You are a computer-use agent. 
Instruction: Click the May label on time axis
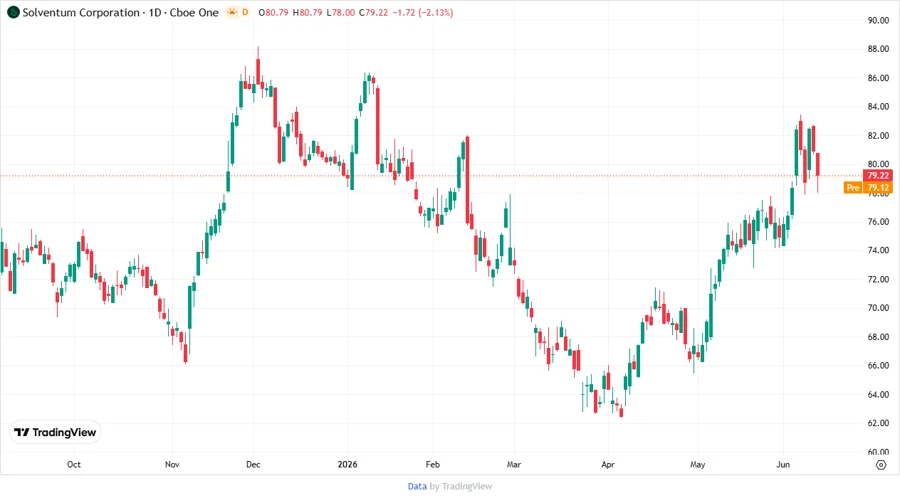697,464
